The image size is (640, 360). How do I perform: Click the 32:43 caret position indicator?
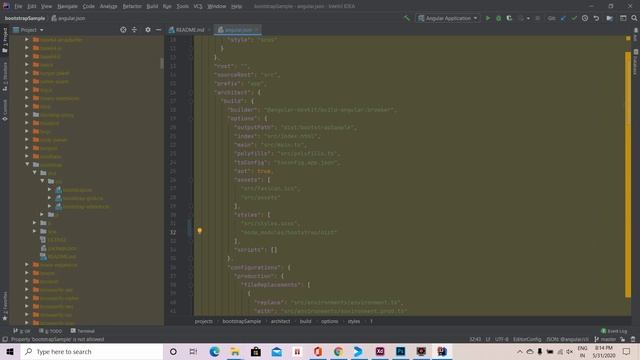point(475,339)
